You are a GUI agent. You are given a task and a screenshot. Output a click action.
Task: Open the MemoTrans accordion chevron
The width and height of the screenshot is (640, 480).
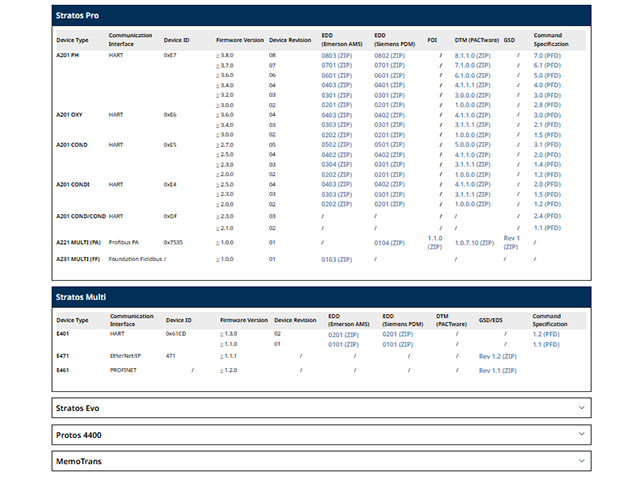tap(581, 460)
